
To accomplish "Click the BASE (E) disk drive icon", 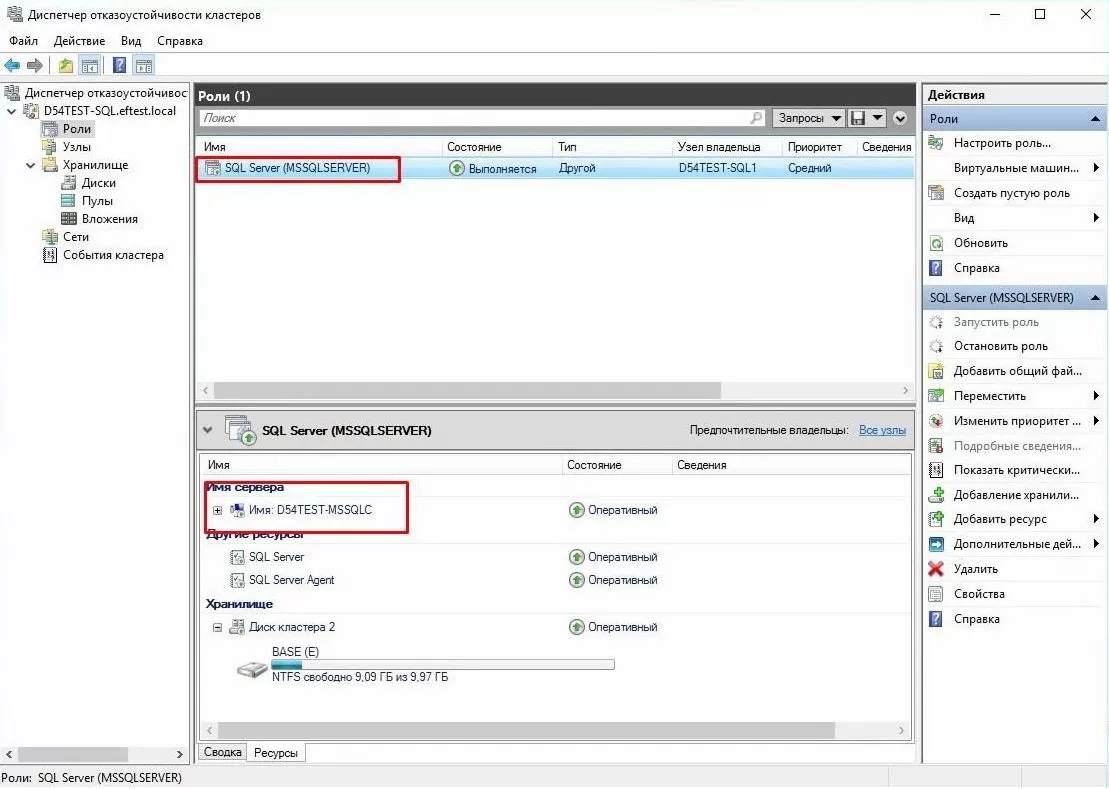I will tap(252, 669).
